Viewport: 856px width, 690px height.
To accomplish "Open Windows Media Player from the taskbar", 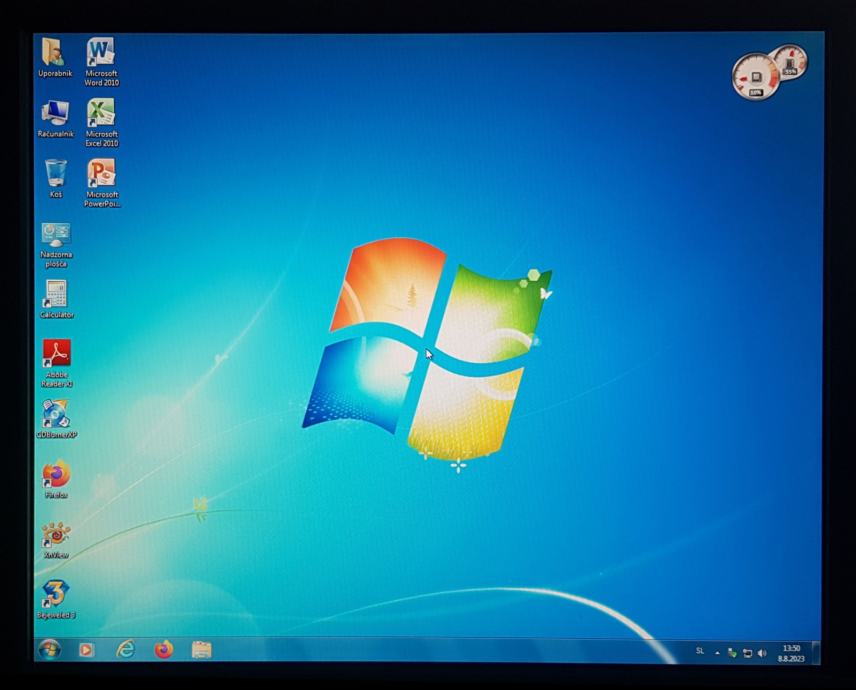I will [86, 650].
